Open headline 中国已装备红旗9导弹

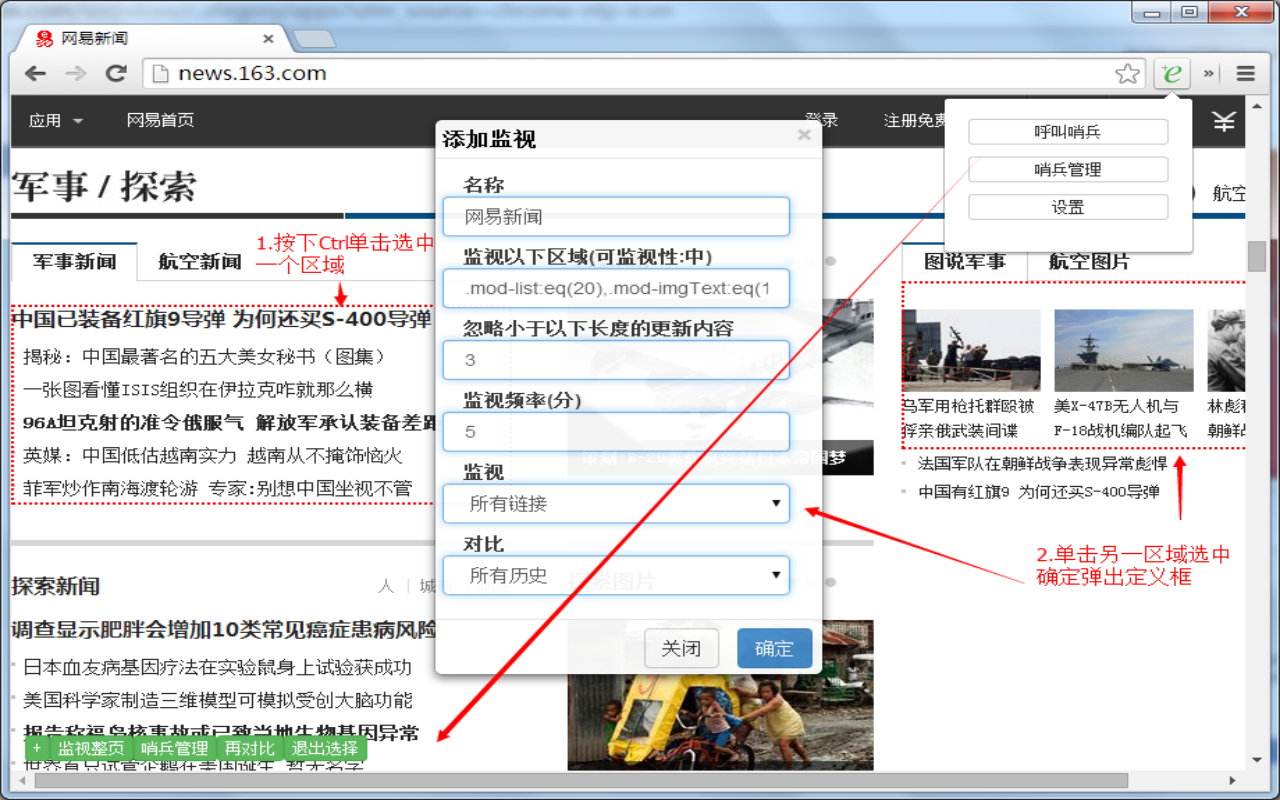click(221, 320)
